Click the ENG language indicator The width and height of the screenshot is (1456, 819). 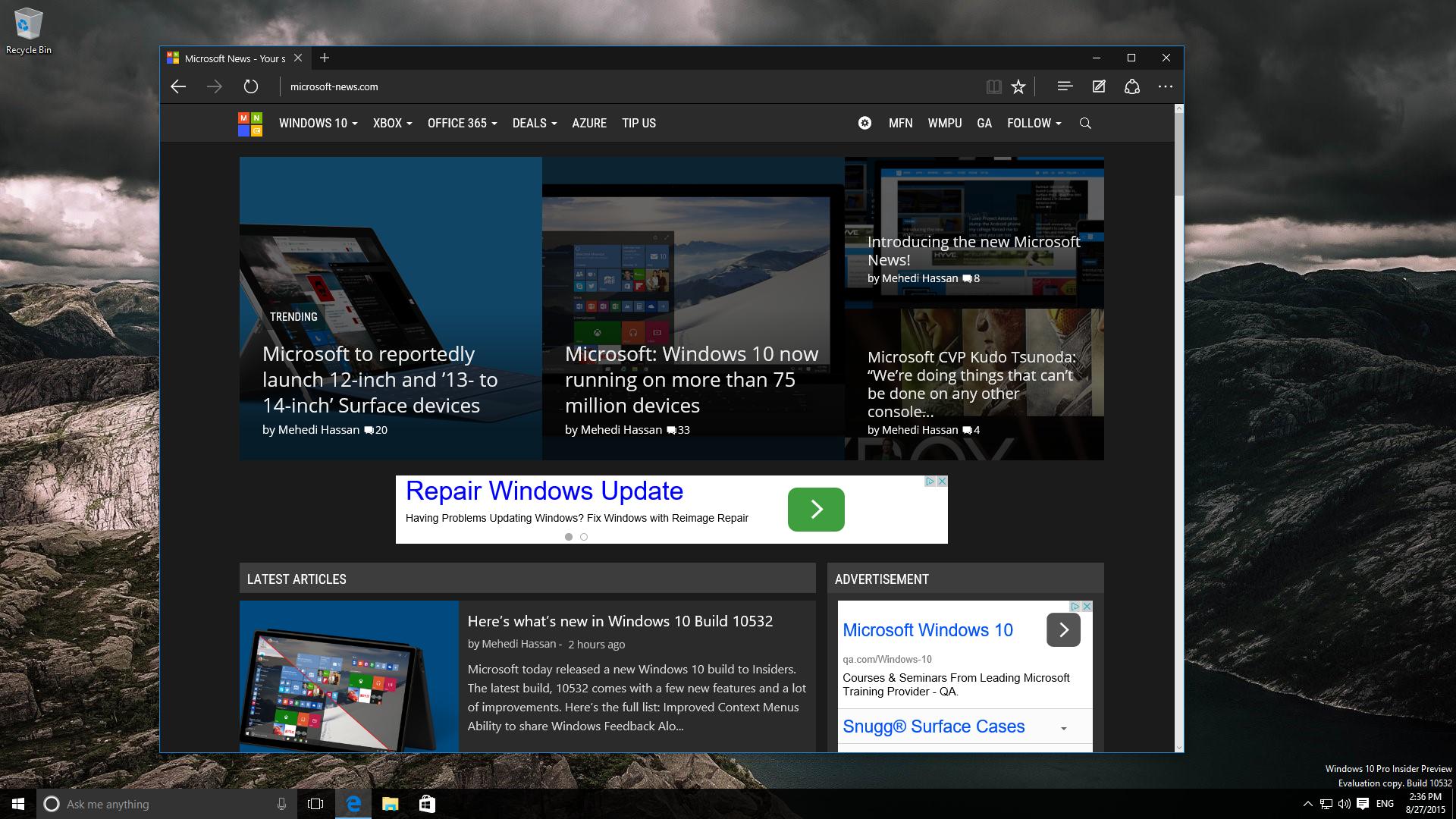(1385, 804)
